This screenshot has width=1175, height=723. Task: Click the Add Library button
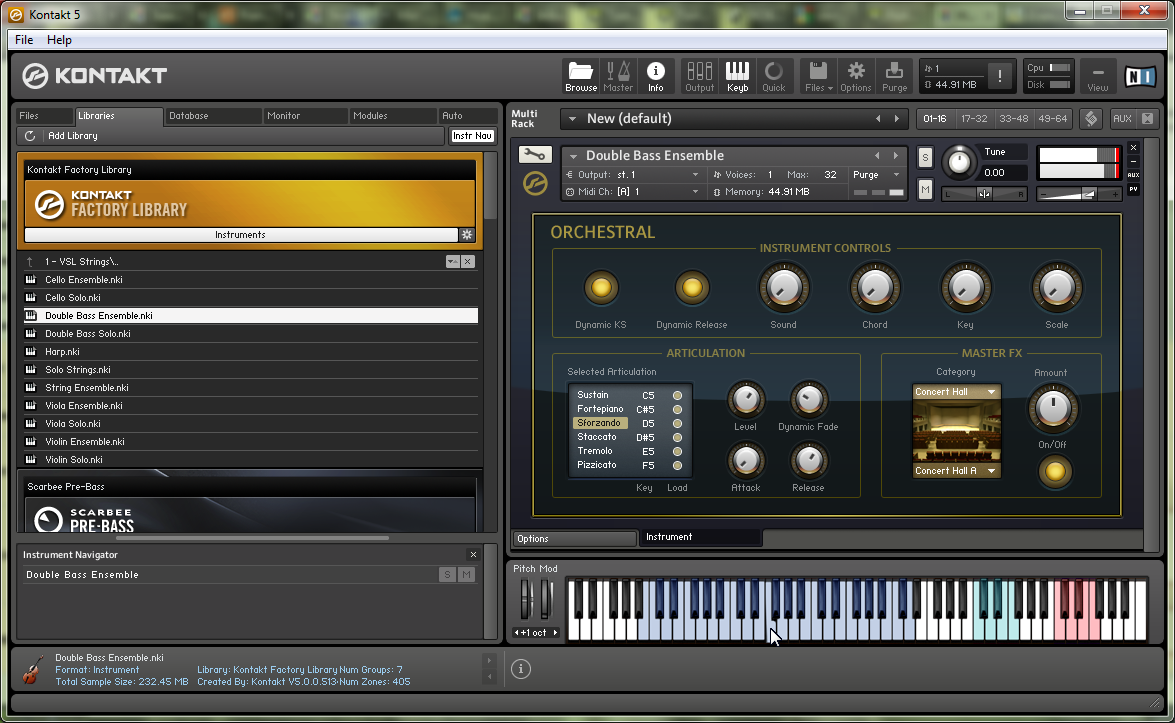(x=72, y=136)
